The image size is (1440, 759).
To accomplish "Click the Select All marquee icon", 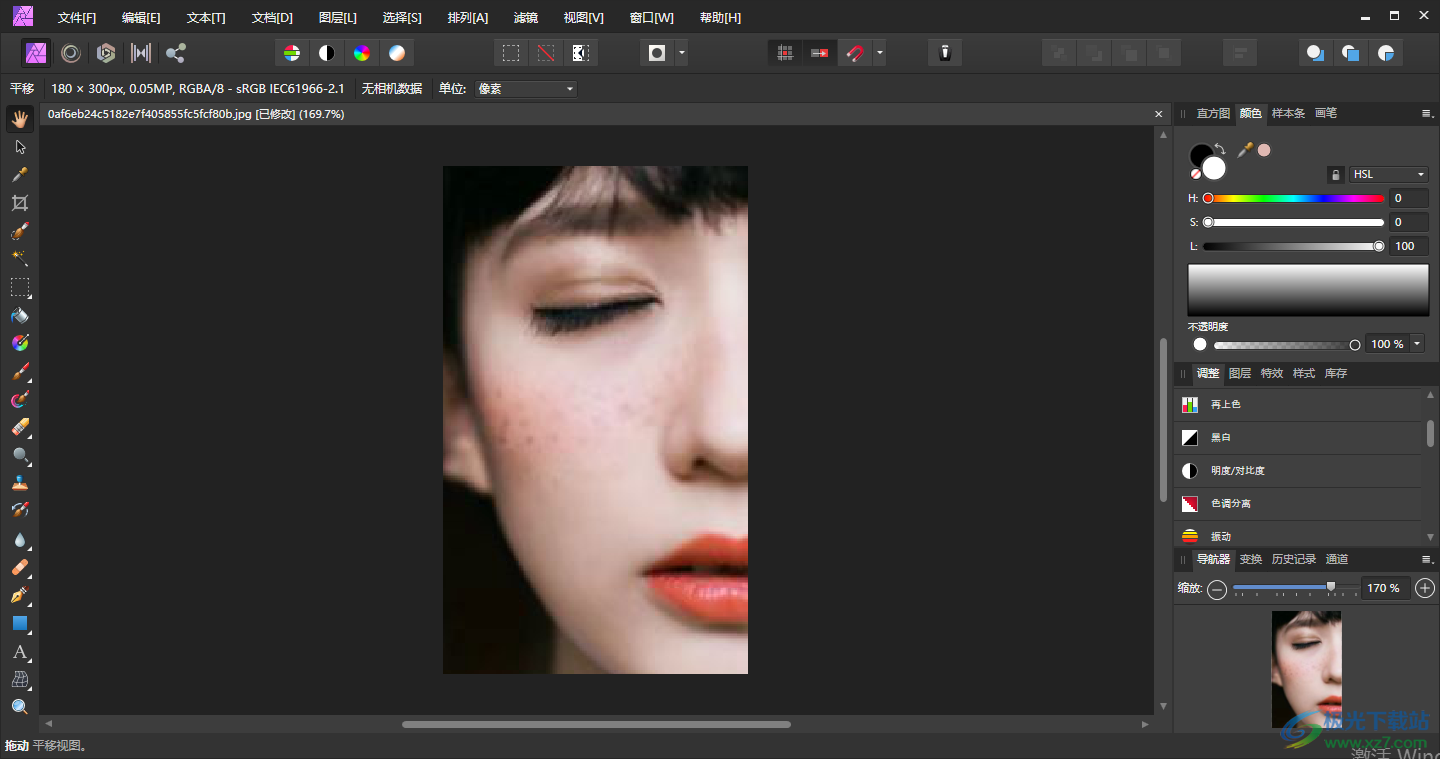I will click(511, 53).
